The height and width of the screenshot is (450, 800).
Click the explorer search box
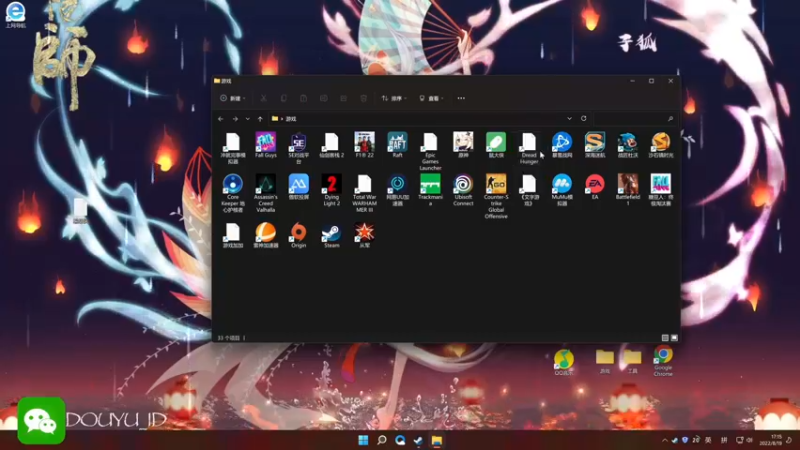635,118
